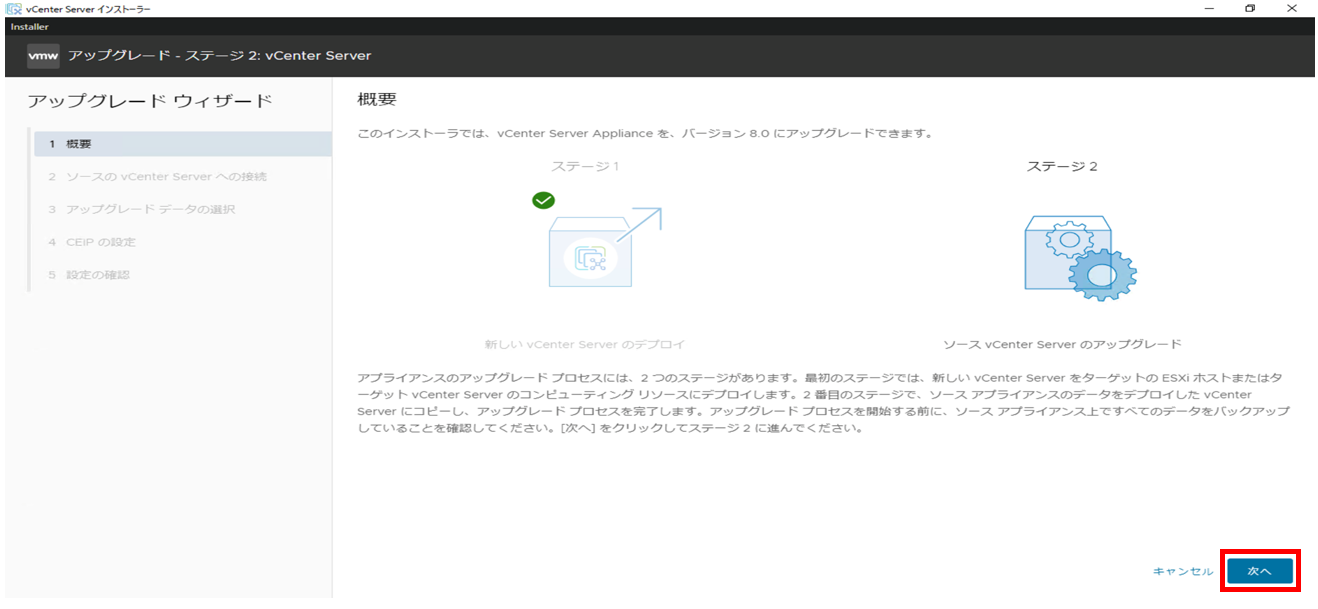Click the ステージ 1 label

(585, 166)
